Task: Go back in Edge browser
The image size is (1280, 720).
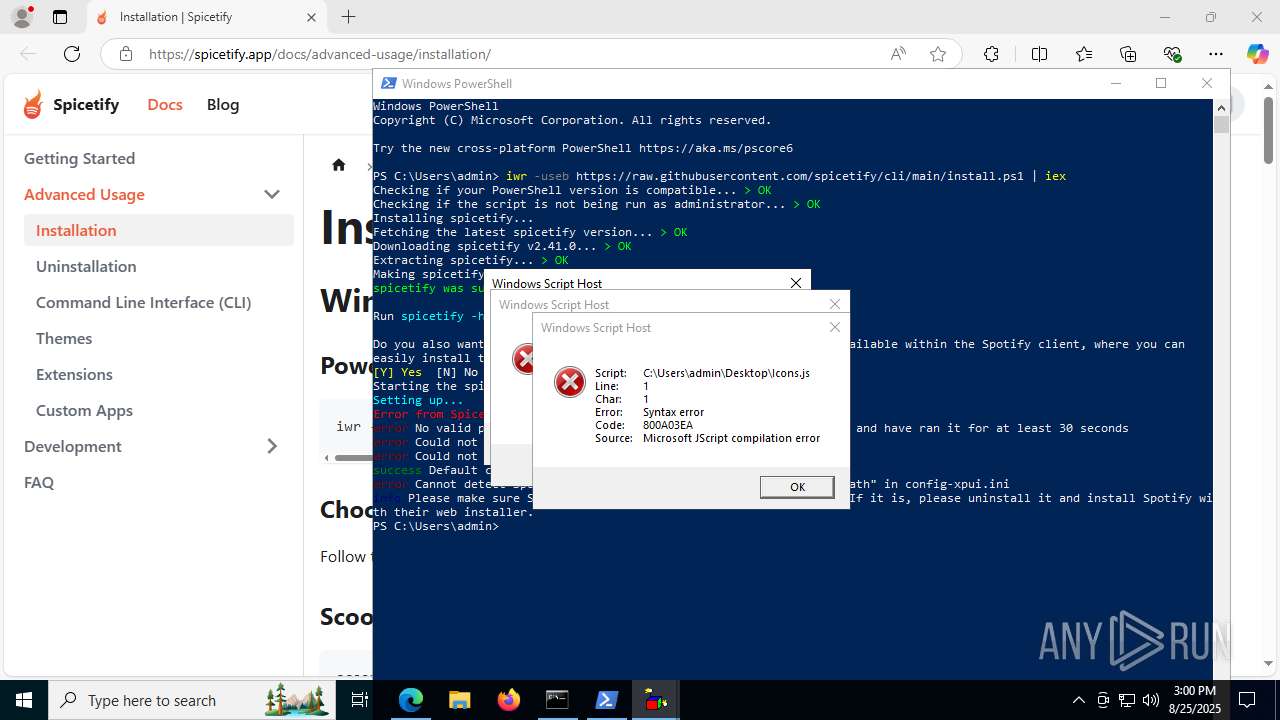Action: click(x=28, y=54)
